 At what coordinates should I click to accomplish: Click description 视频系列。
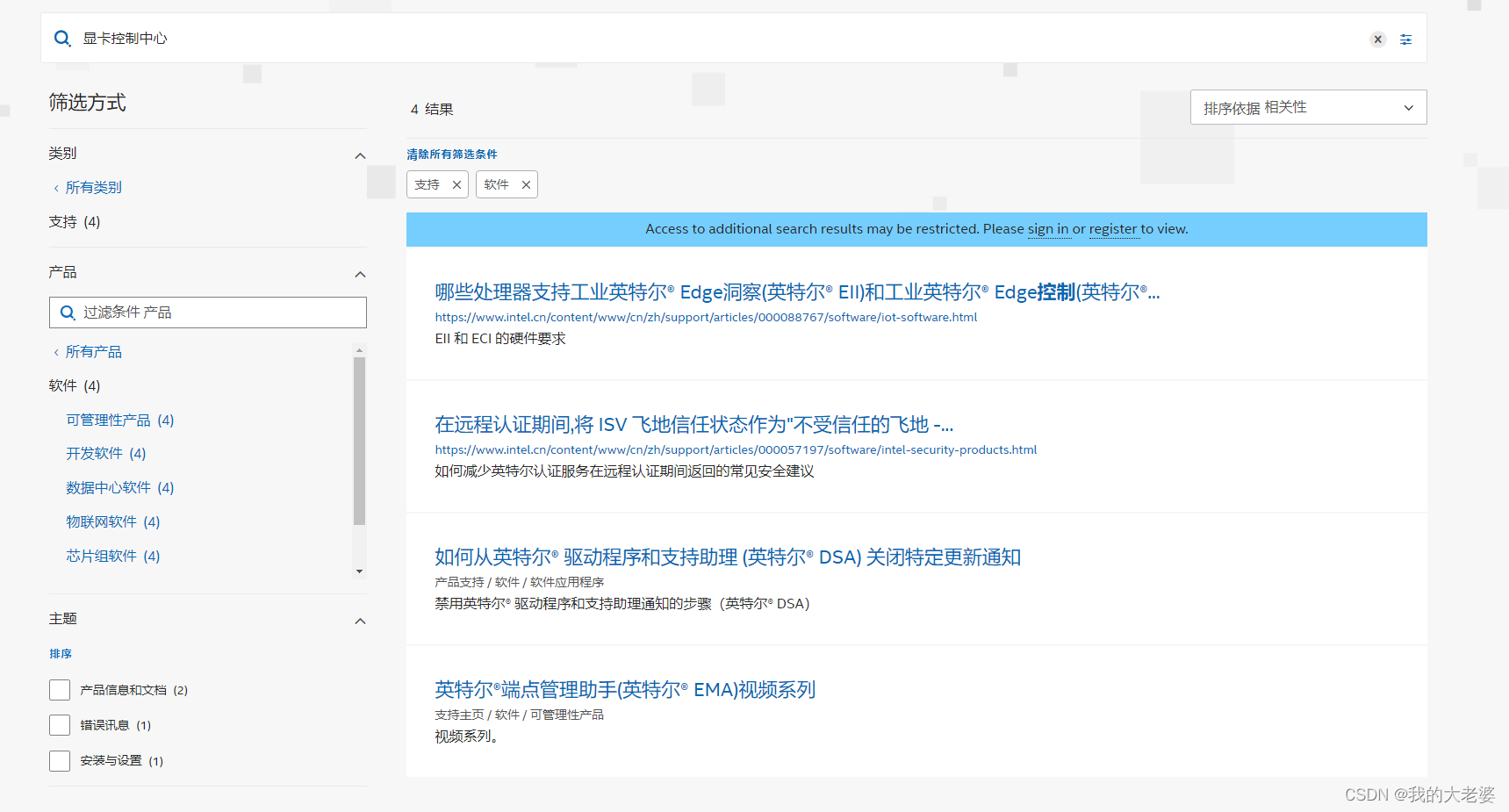(x=467, y=737)
